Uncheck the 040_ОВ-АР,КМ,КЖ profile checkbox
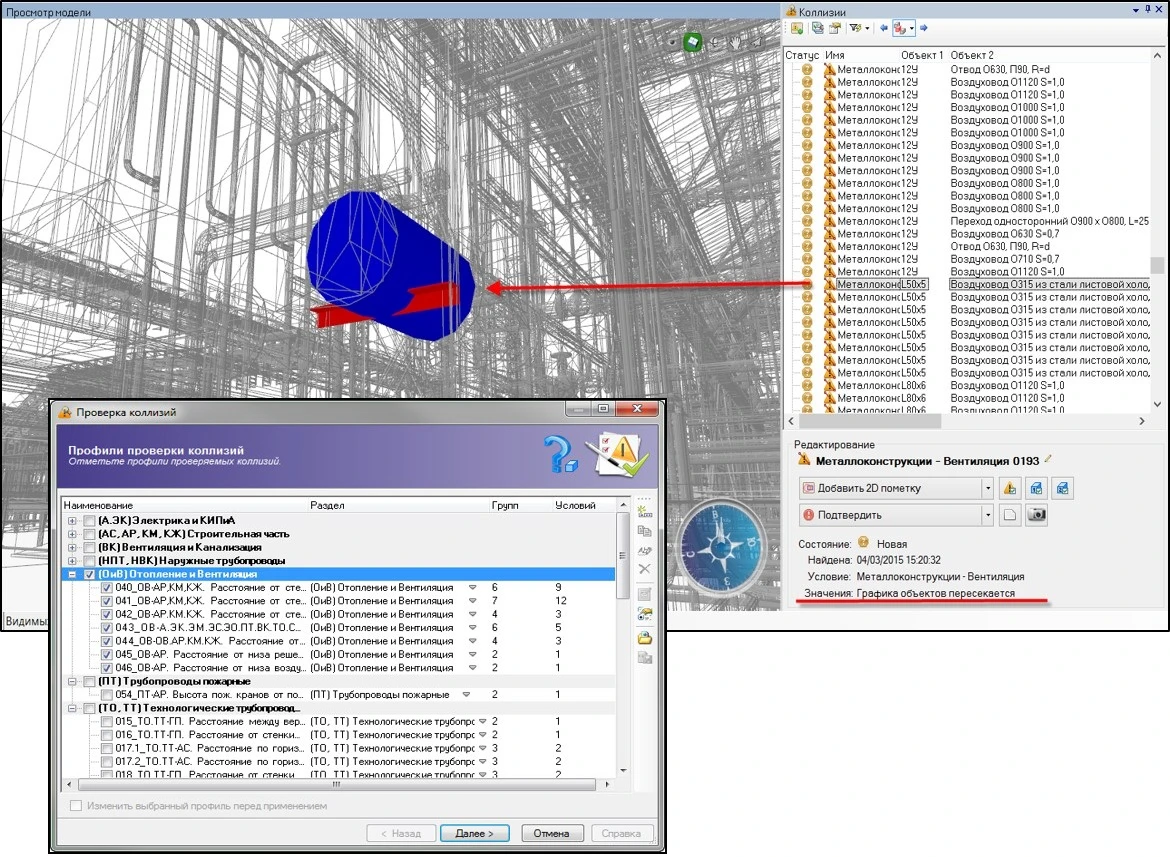This screenshot has height=857, width=1170. (x=107, y=588)
